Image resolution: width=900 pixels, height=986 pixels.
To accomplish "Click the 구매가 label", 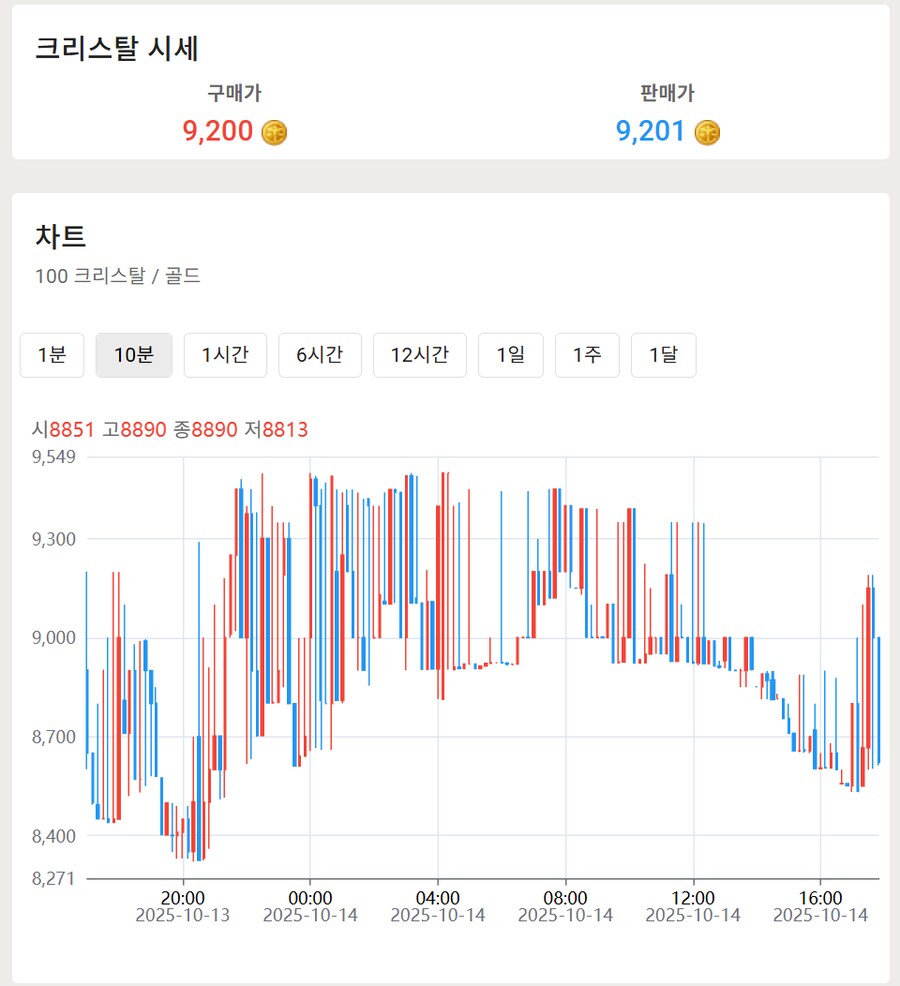I will [x=234, y=94].
